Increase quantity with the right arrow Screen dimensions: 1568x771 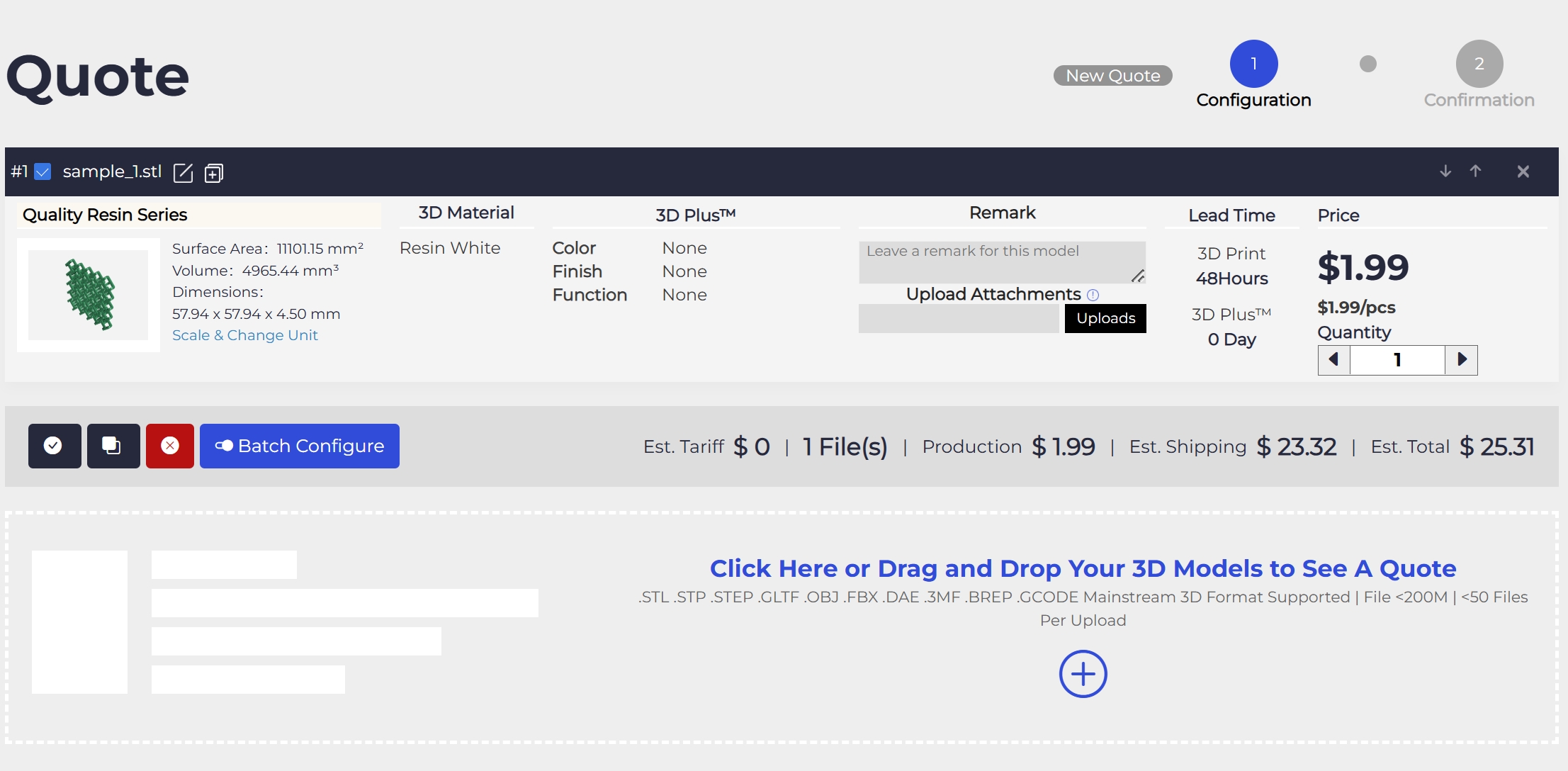1462,360
